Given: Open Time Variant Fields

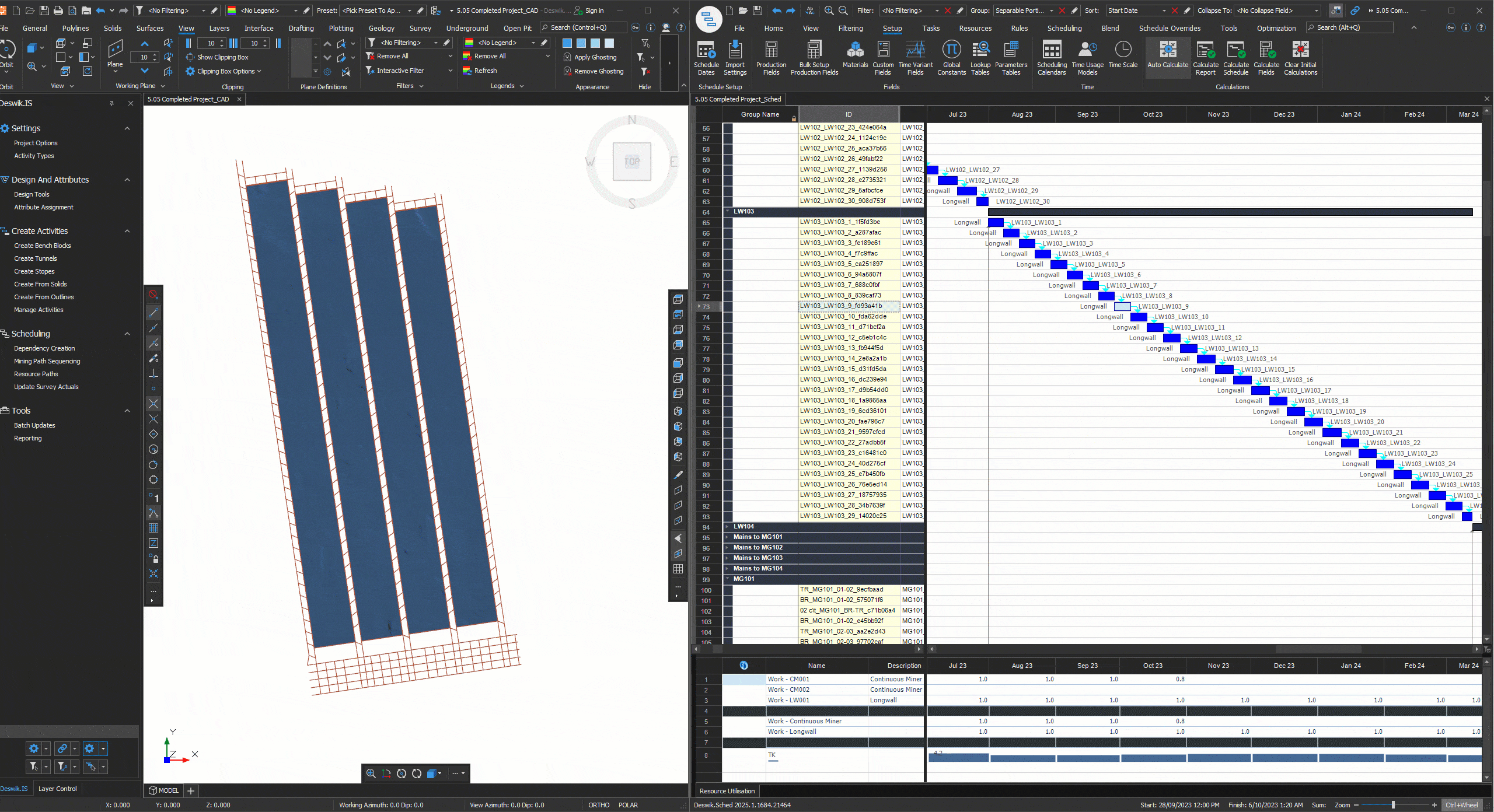Looking at the screenshot, I should [915, 58].
